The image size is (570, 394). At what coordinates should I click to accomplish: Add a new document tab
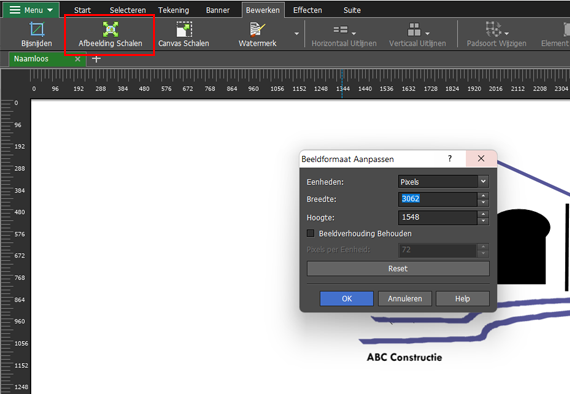pyautogui.click(x=96, y=59)
